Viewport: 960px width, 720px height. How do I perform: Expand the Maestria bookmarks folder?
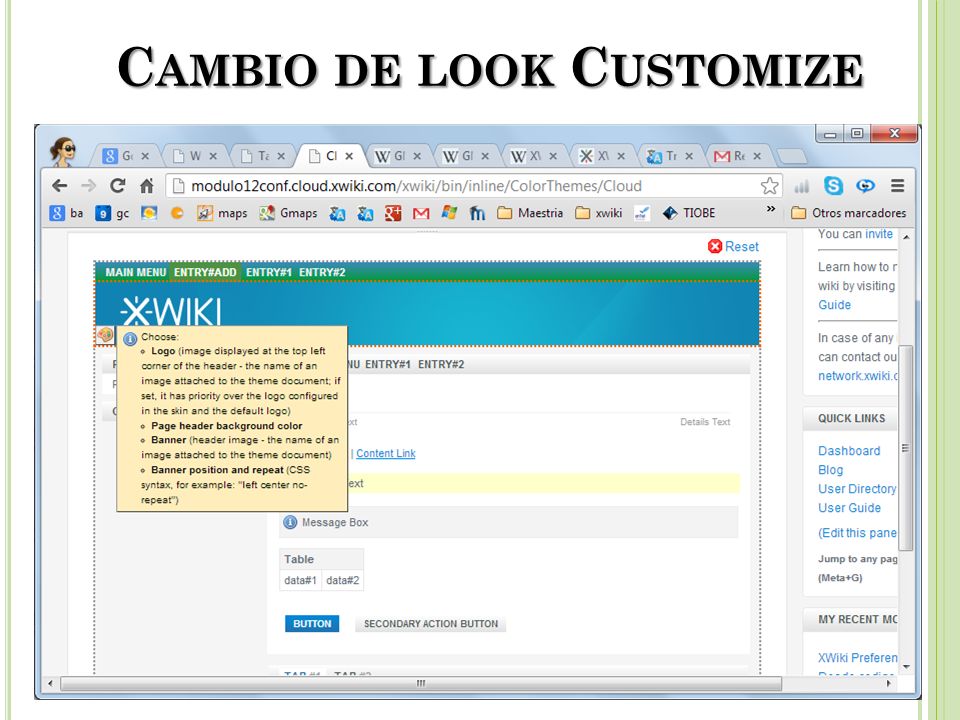[x=530, y=213]
